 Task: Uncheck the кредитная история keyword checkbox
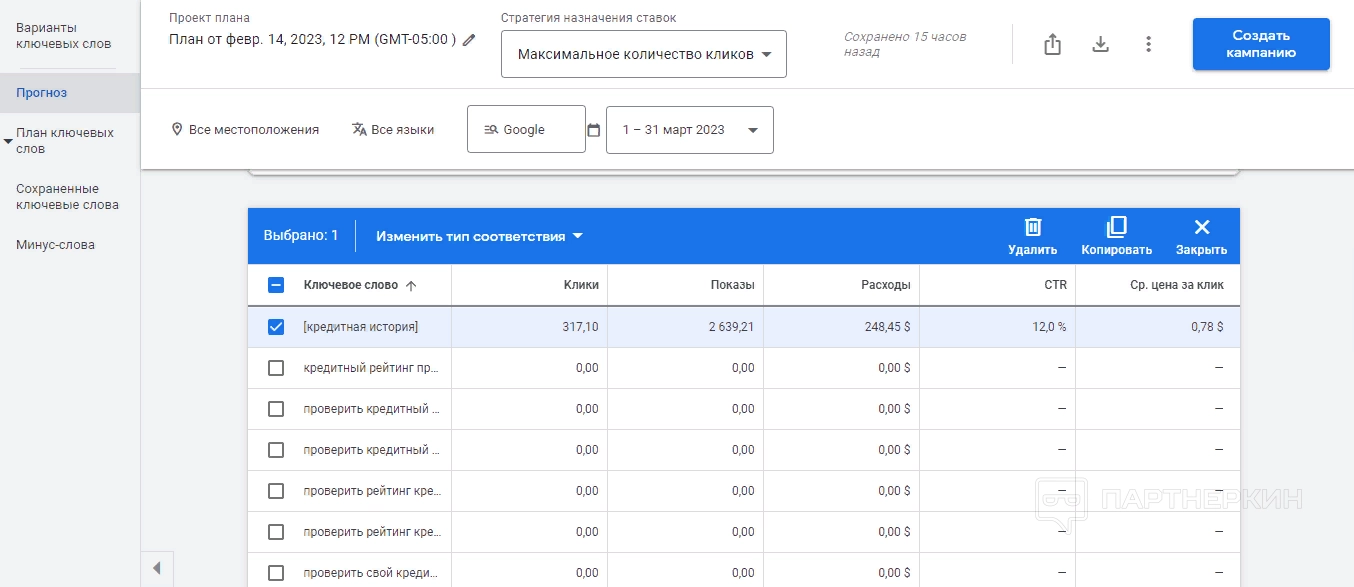point(276,327)
